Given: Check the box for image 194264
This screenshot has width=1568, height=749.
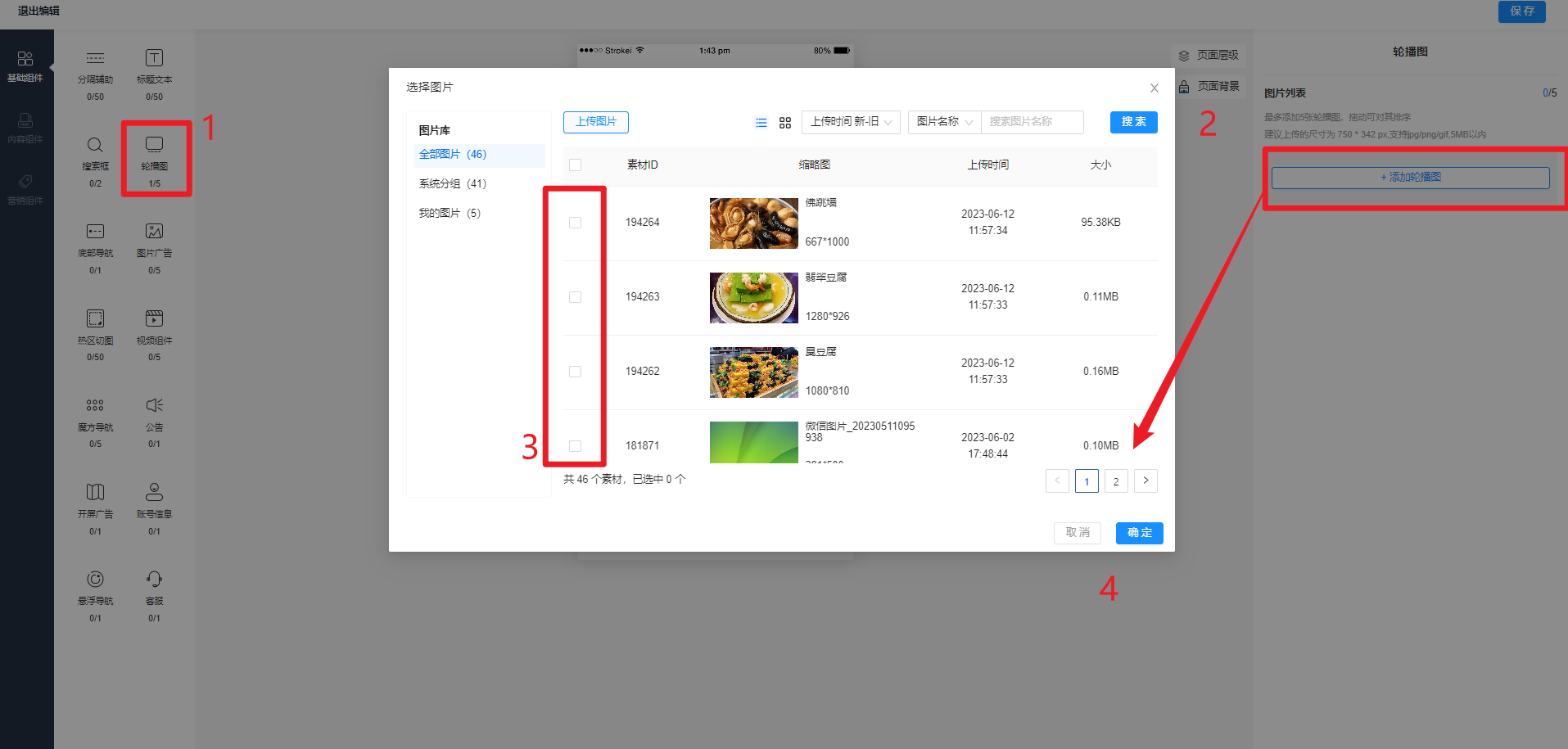Looking at the screenshot, I should coord(575,223).
